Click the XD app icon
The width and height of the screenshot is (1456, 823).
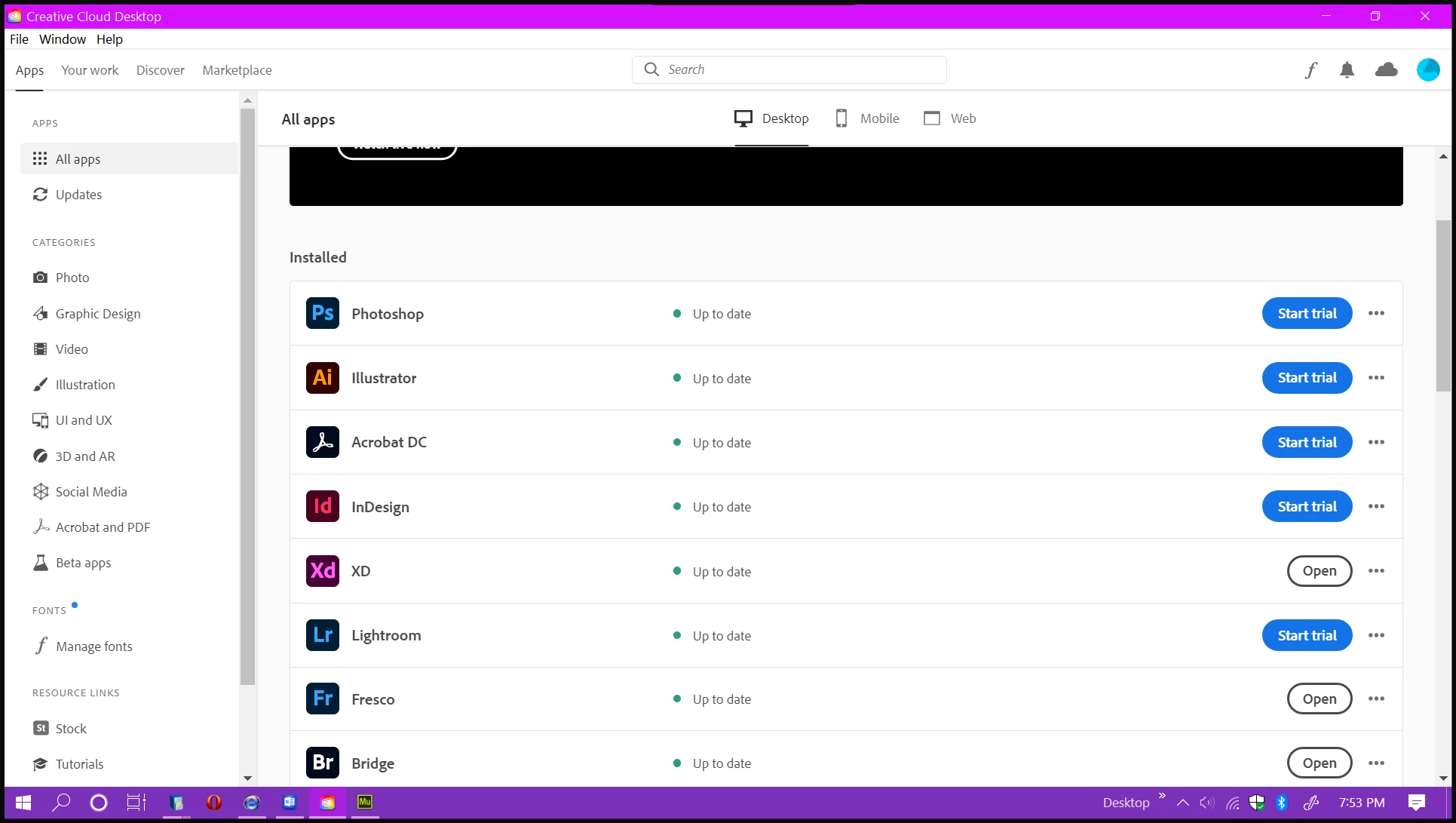click(x=323, y=571)
